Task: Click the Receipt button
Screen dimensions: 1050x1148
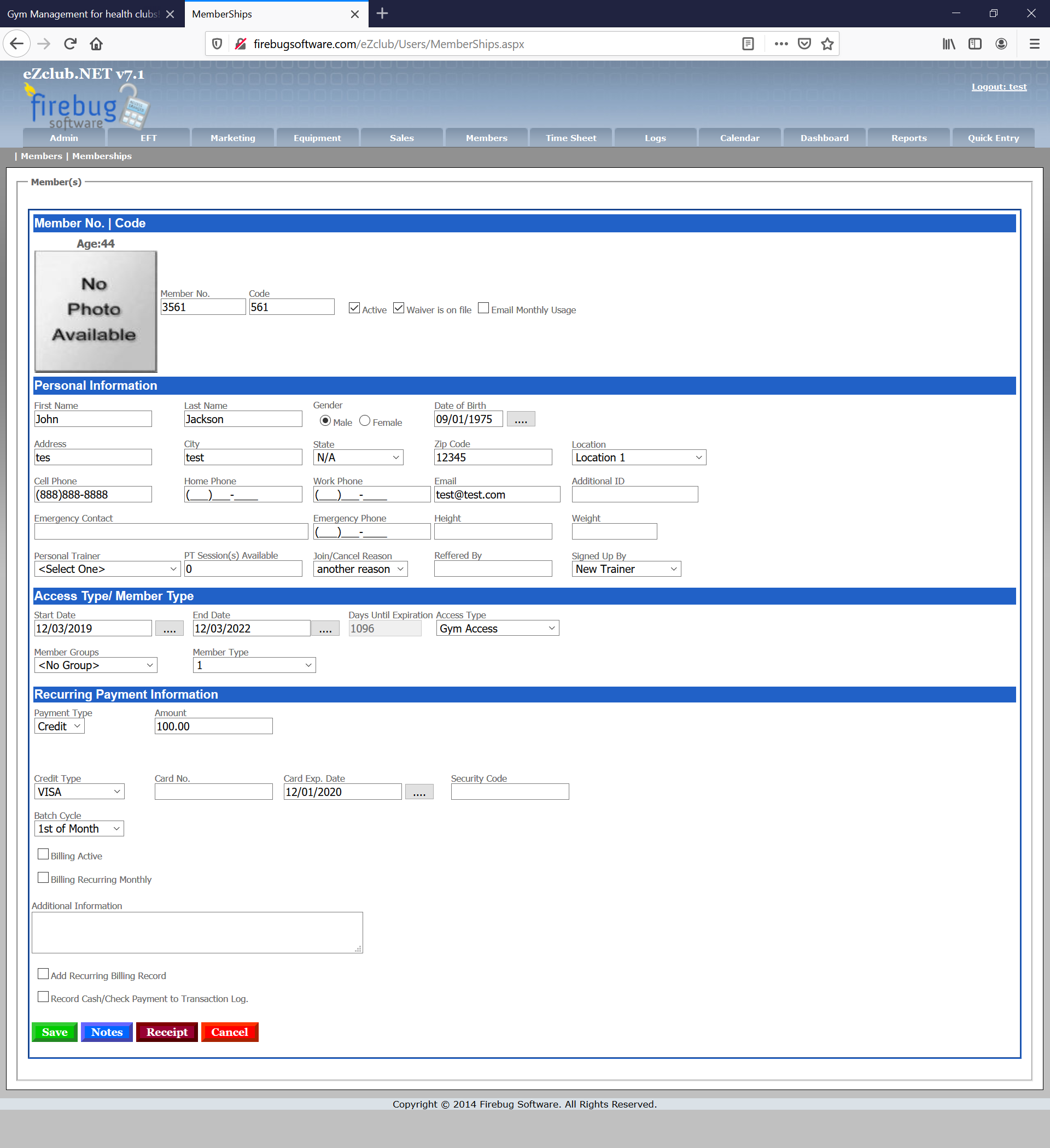Action: [167, 1032]
